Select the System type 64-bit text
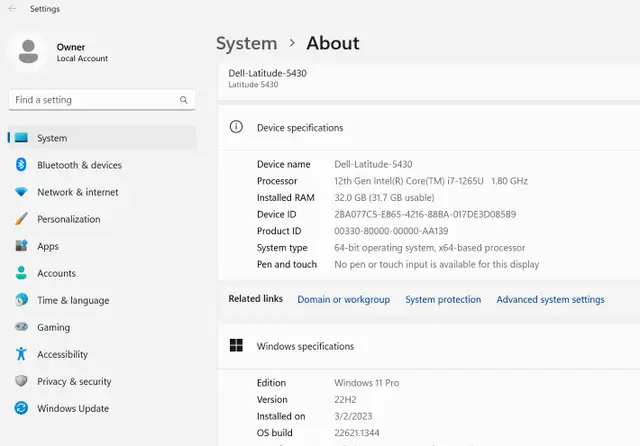The image size is (640, 446). pyautogui.click(x=429, y=248)
